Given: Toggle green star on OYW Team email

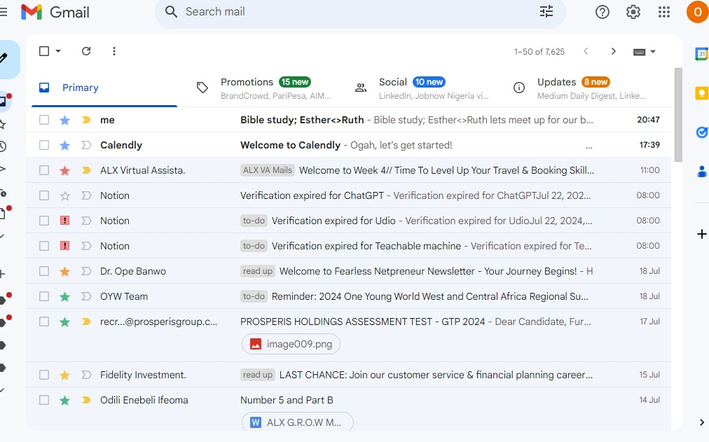Looking at the screenshot, I should coord(65,296).
